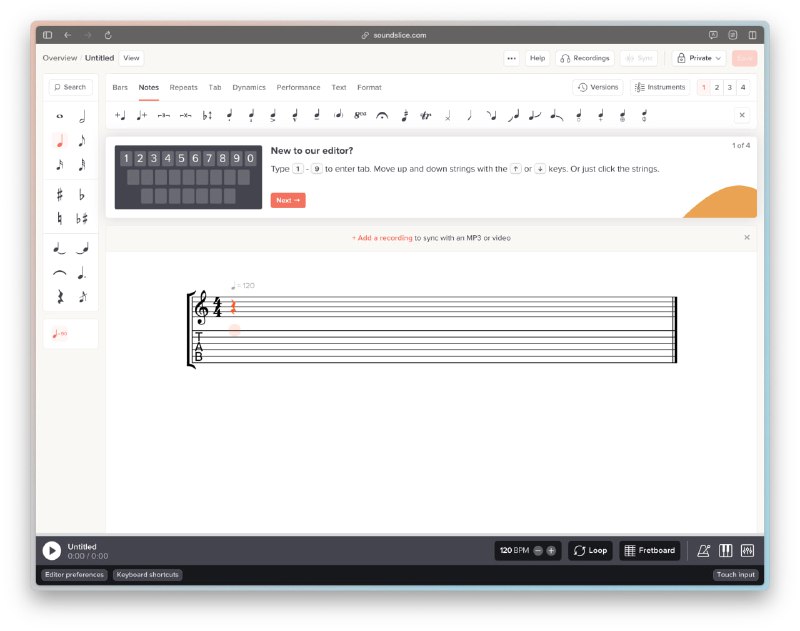Toggle the Loop playback mode
Viewport: 800px width, 631px height.
[590, 550]
